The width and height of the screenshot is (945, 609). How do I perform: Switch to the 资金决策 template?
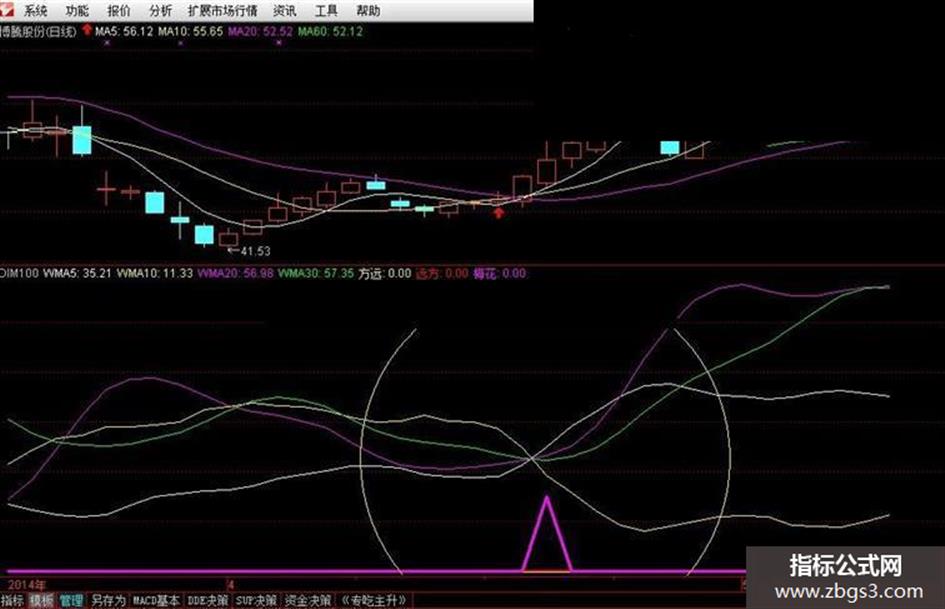tap(307, 601)
